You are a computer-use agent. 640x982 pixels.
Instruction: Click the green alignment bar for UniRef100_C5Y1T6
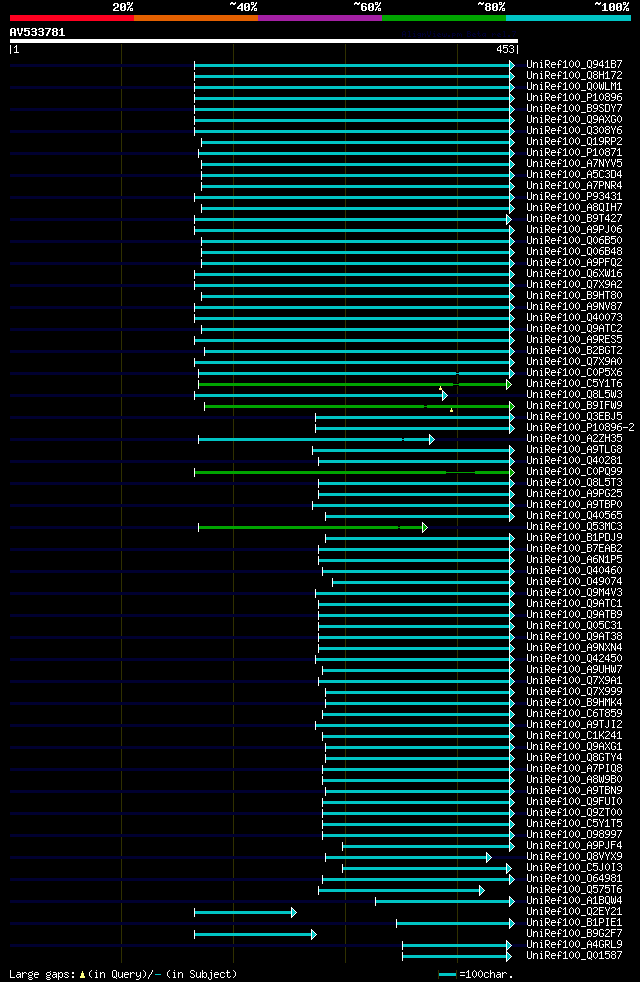(354, 384)
